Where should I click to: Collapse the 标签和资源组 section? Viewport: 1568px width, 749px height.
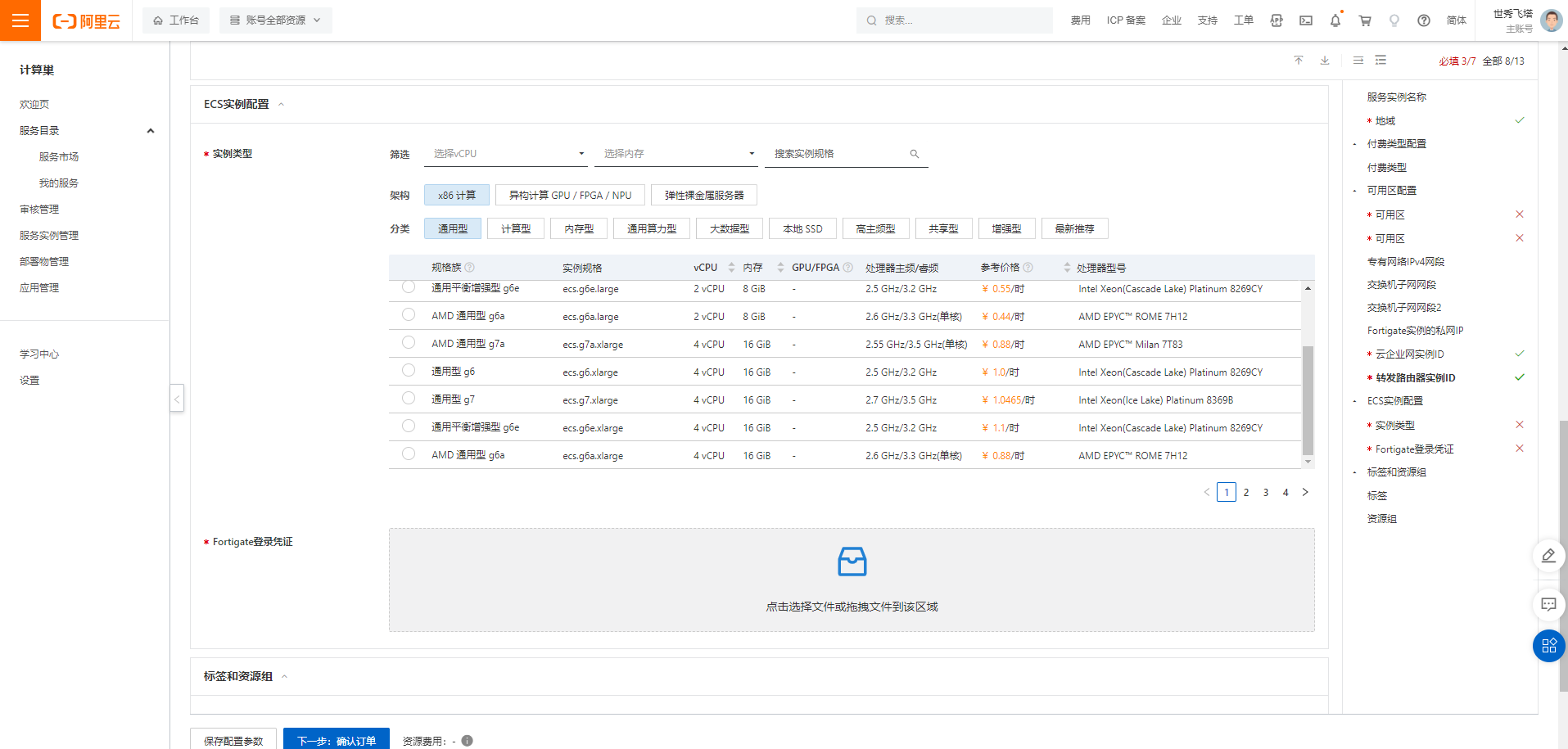coord(284,677)
